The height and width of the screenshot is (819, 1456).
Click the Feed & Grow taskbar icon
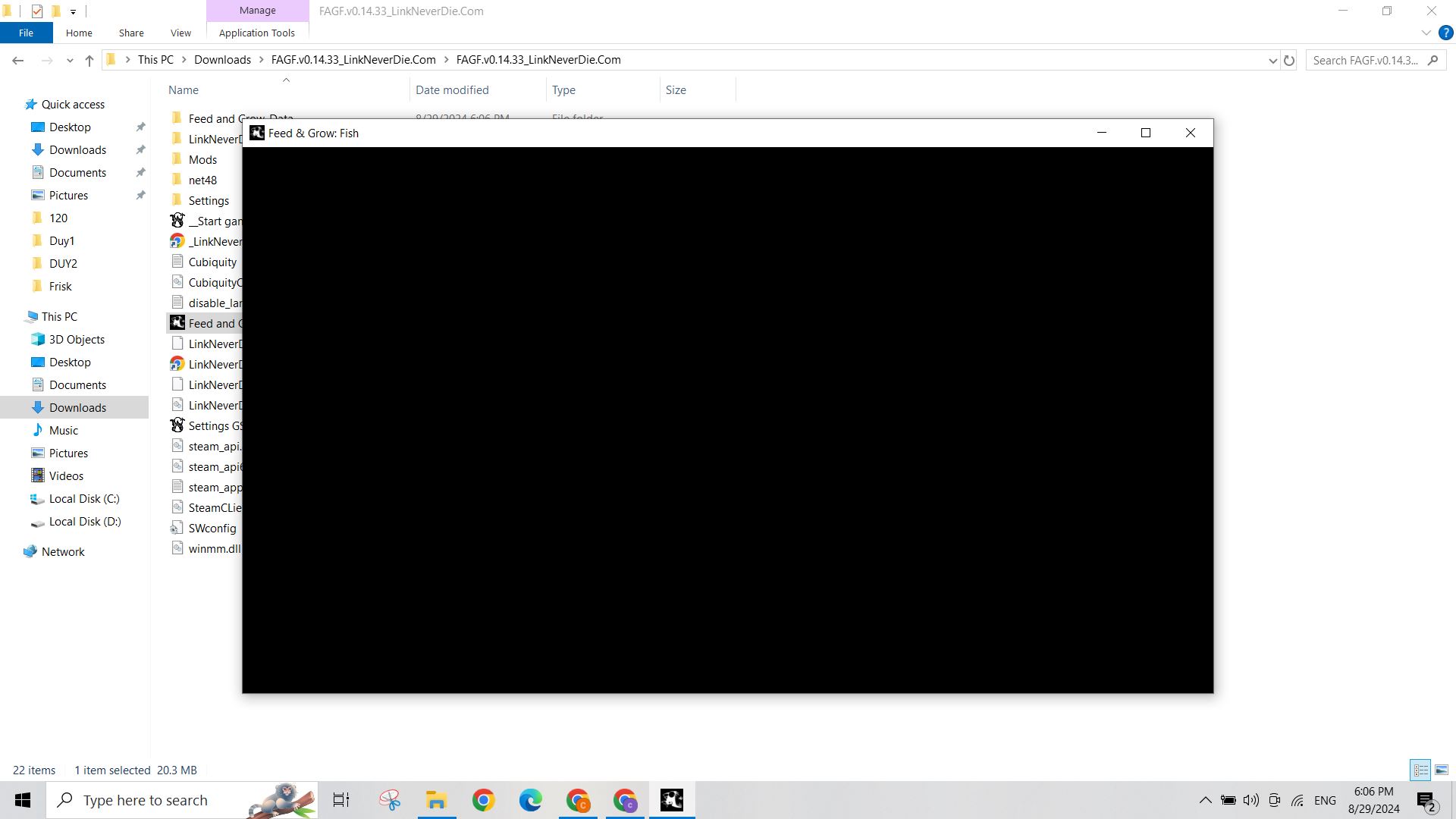[671, 800]
